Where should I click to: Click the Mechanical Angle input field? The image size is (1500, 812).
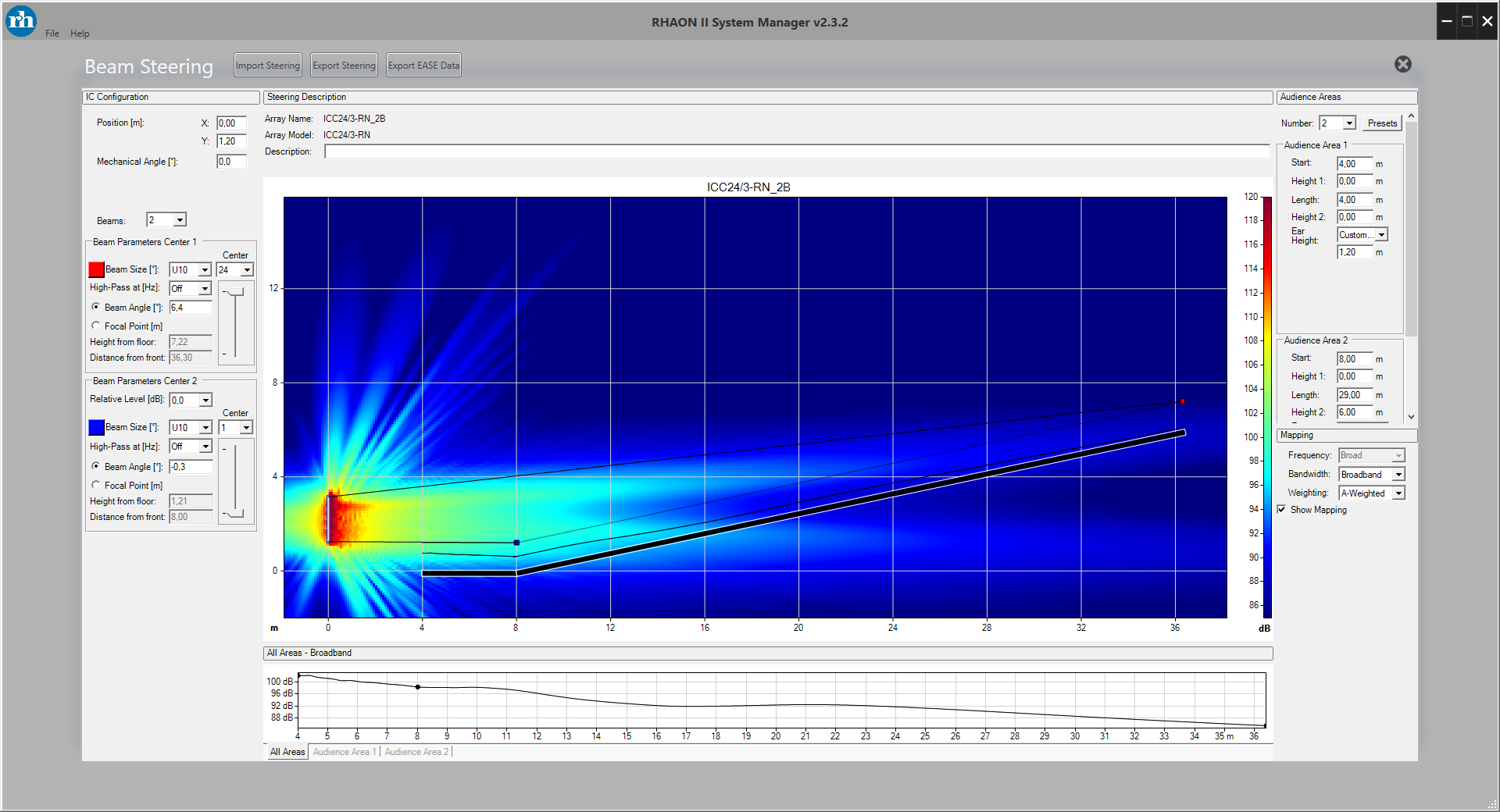[231, 162]
